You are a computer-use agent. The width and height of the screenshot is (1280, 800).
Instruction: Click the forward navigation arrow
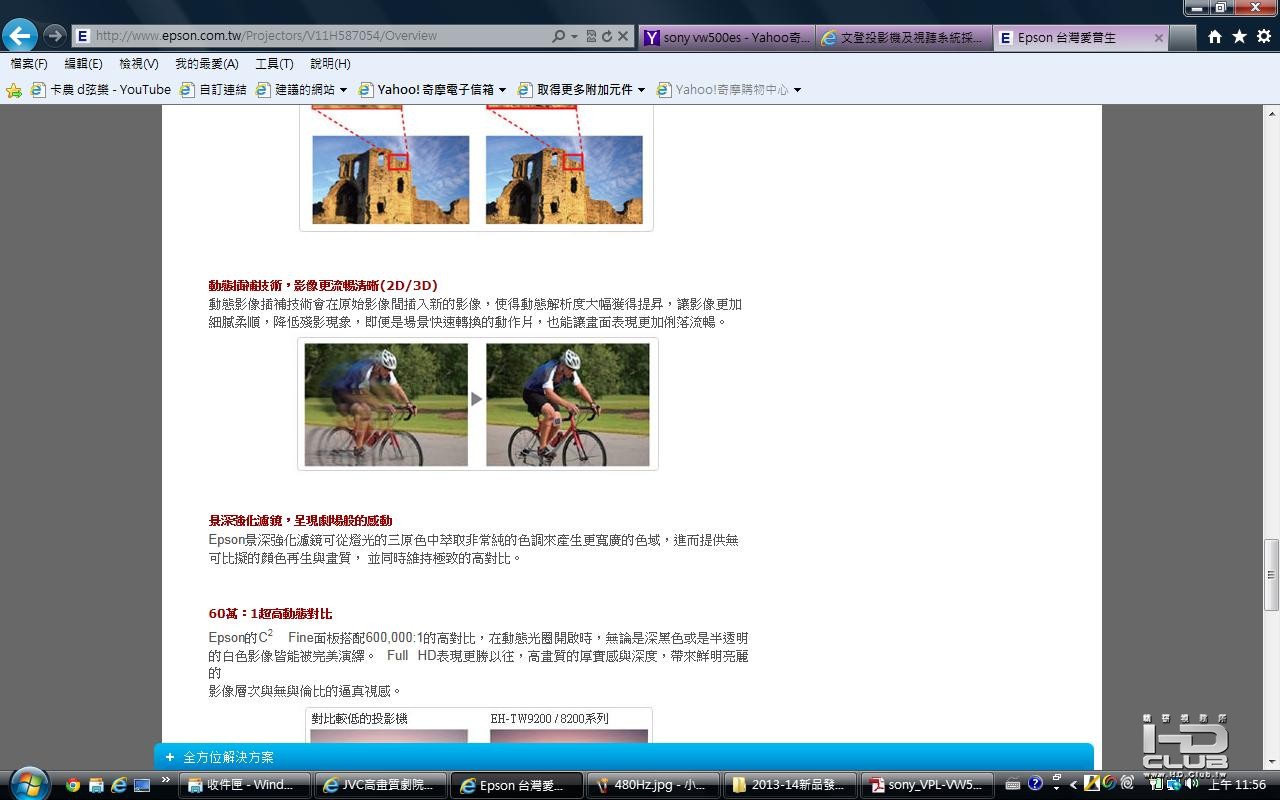54,36
